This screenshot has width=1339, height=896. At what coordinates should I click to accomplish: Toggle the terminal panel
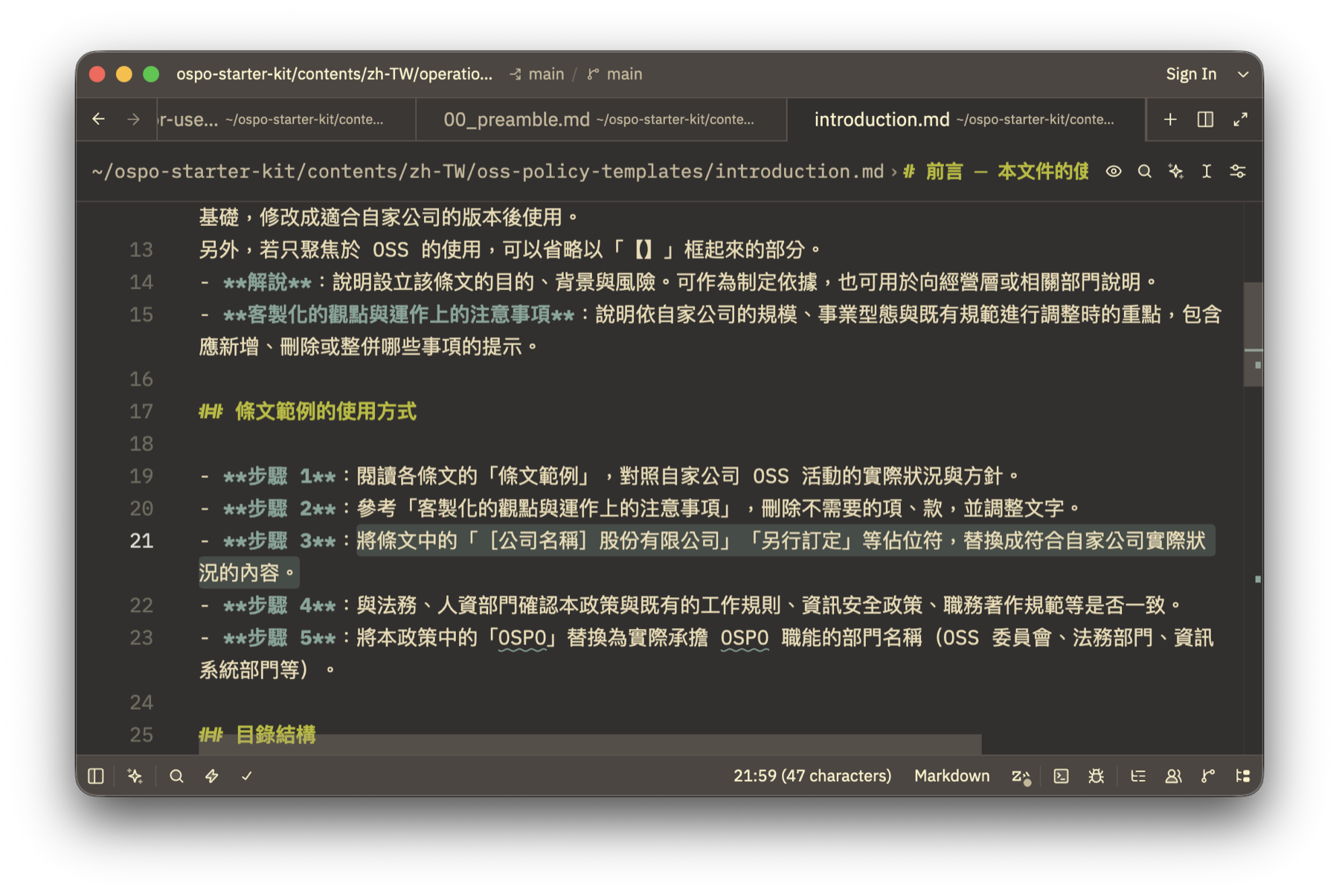point(1061,776)
